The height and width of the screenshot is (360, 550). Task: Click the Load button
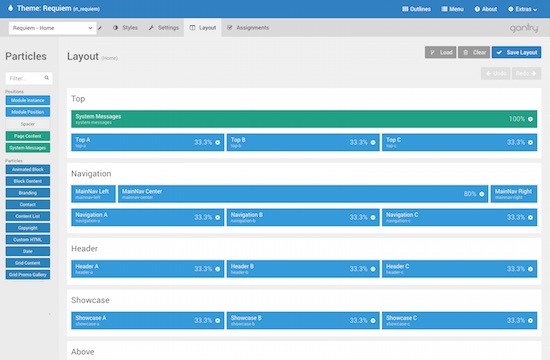click(441, 53)
